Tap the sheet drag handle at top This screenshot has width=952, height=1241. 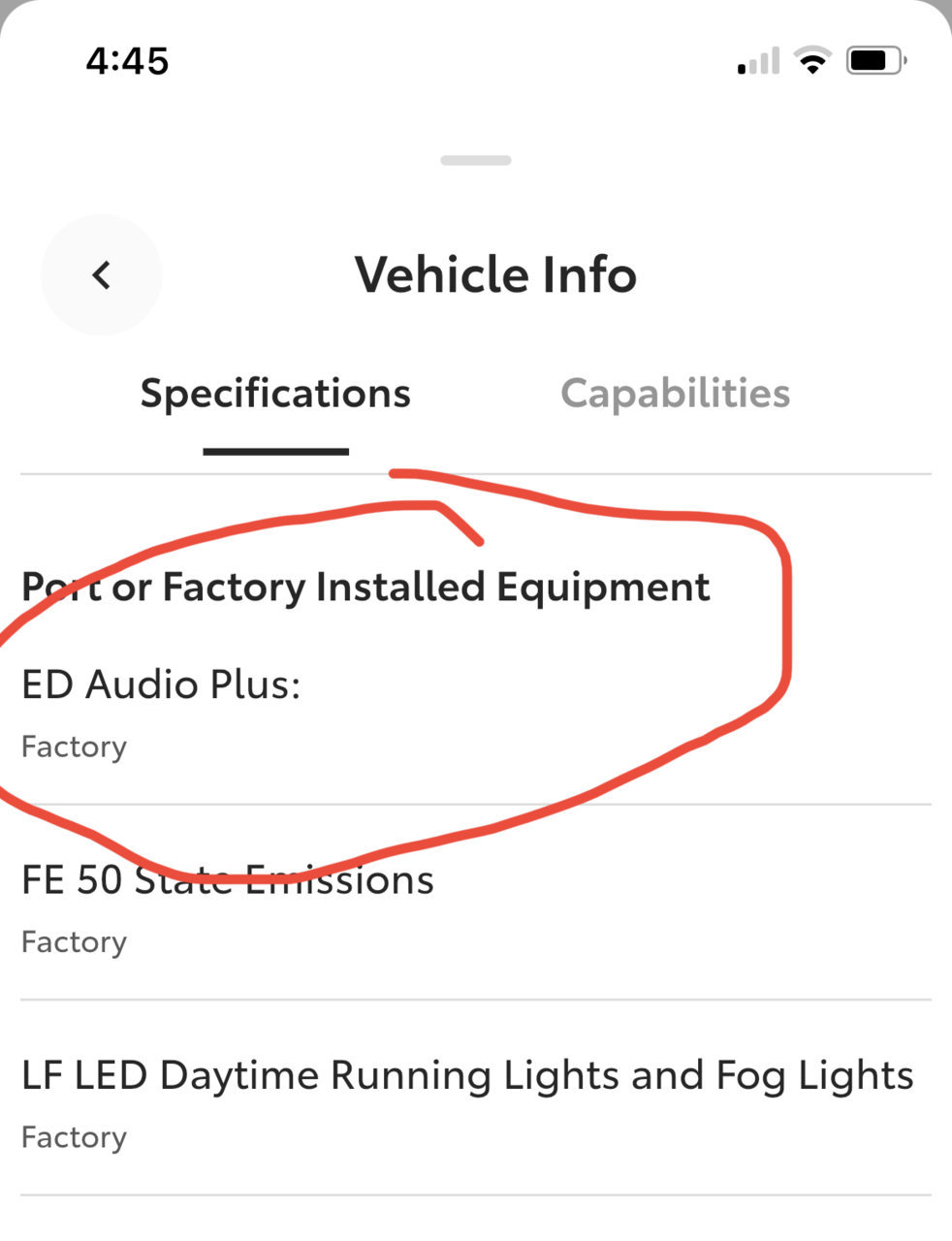(x=476, y=160)
